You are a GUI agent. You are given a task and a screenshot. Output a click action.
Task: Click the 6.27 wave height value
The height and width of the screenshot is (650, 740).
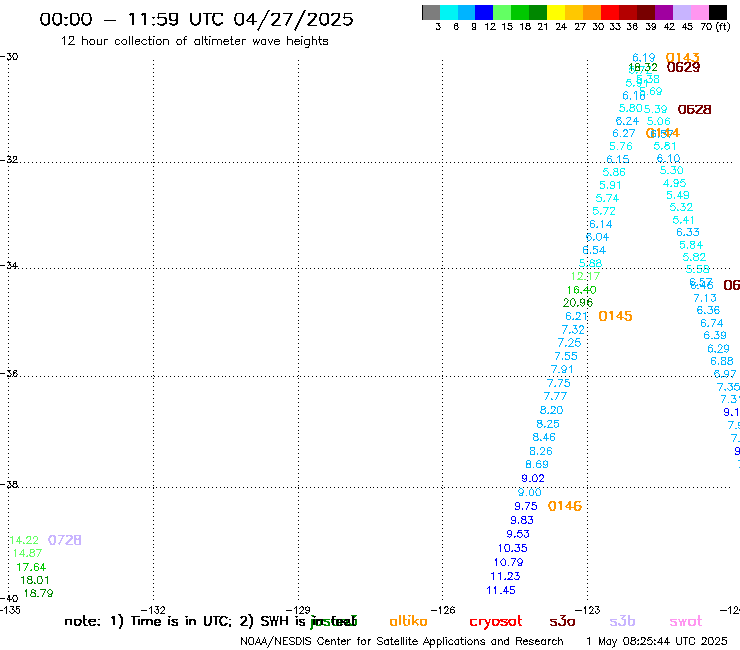[x=624, y=134]
